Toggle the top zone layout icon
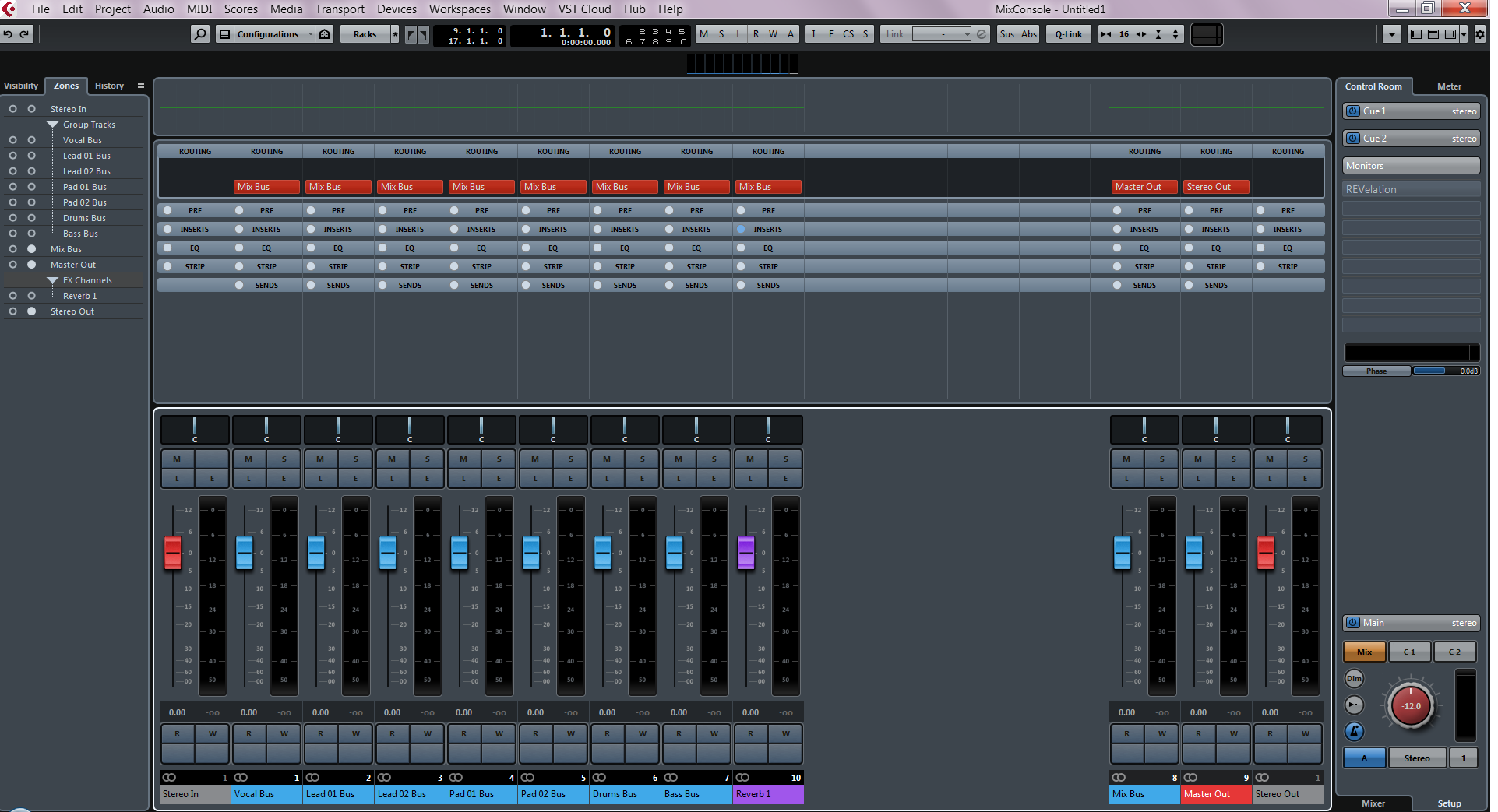 [x=1433, y=34]
